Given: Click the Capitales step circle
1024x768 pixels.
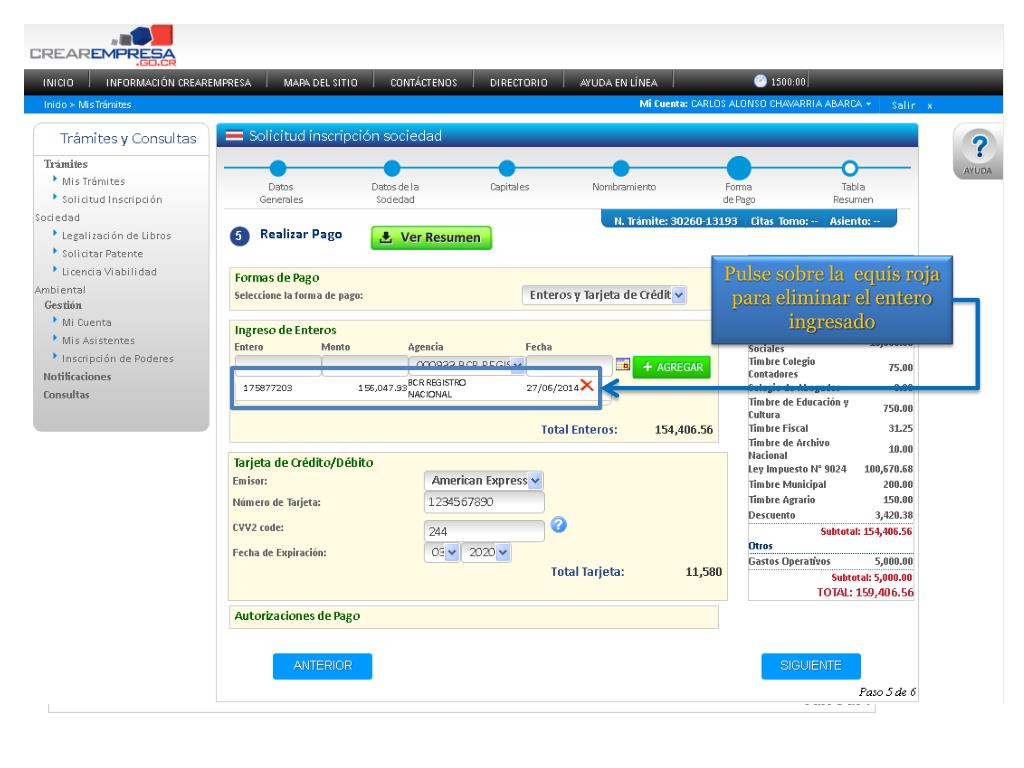Looking at the screenshot, I should [x=507, y=168].
